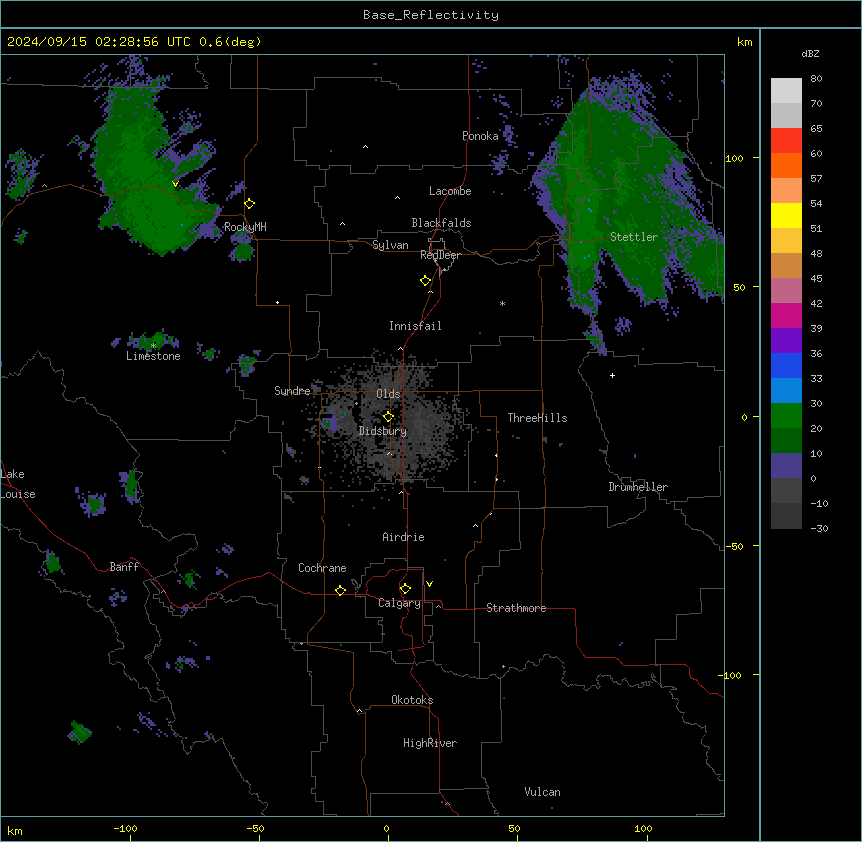
Task: Click the RockyMH label
Action: coord(245,227)
